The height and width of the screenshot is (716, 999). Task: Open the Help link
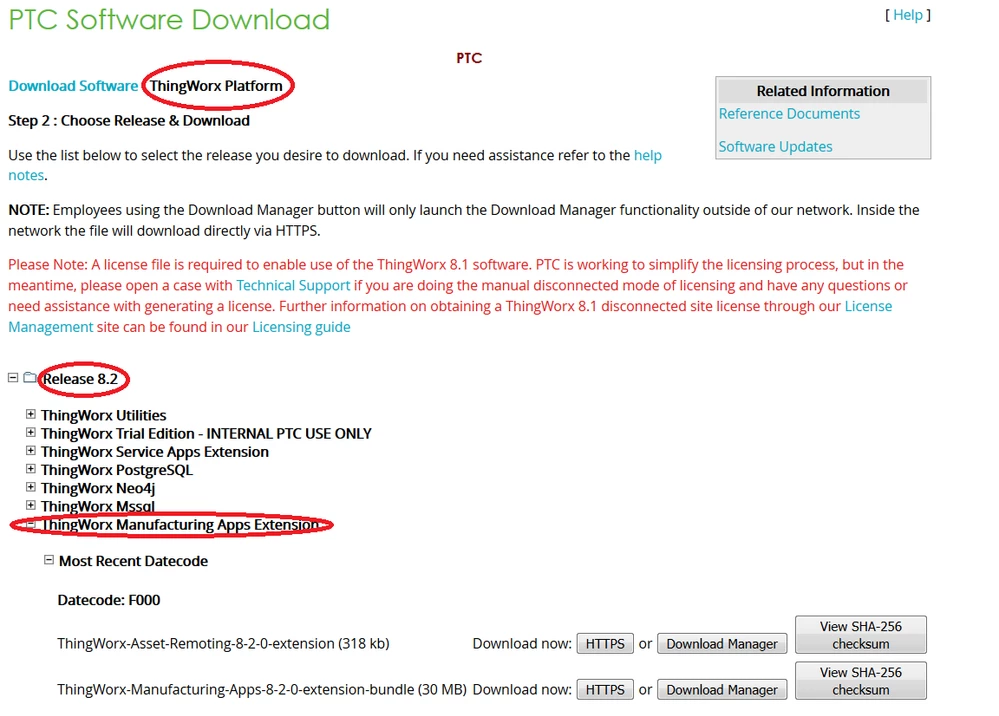[908, 15]
